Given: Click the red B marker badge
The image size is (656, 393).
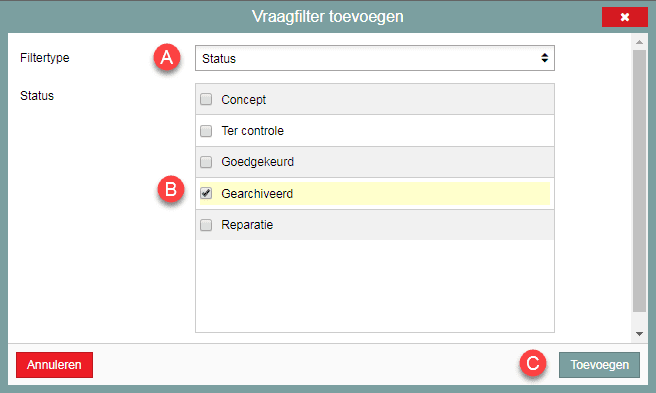Looking at the screenshot, I should (171, 189).
